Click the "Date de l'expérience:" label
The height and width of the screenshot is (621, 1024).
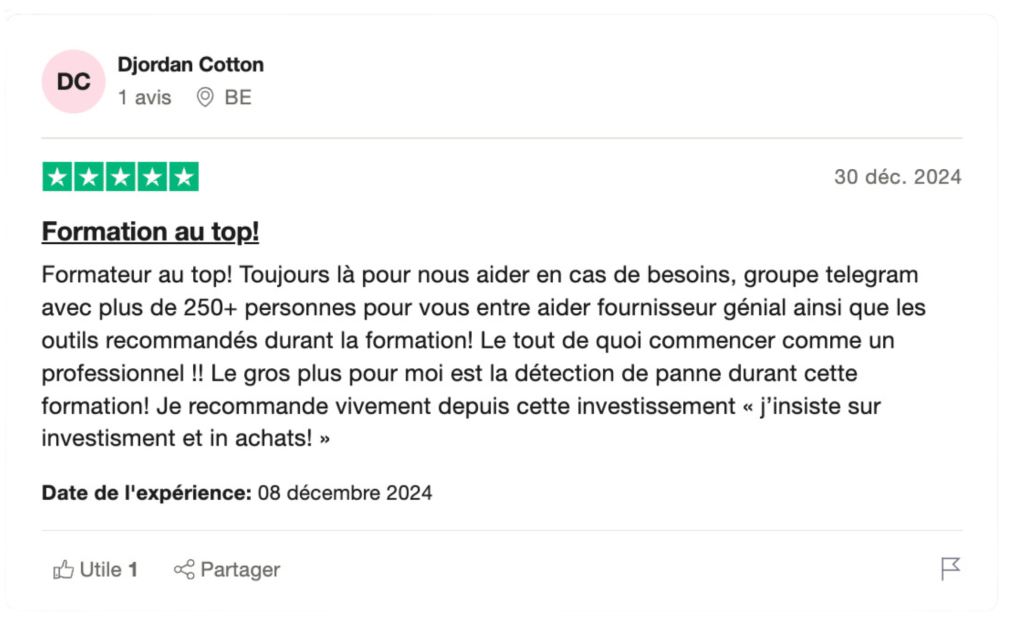146,493
